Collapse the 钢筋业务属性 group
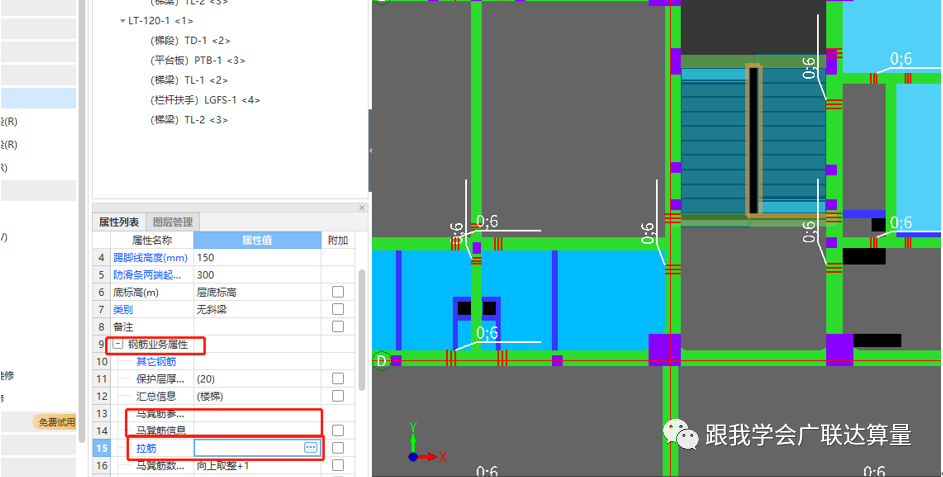943x477 pixels. (x=118, y=345)
